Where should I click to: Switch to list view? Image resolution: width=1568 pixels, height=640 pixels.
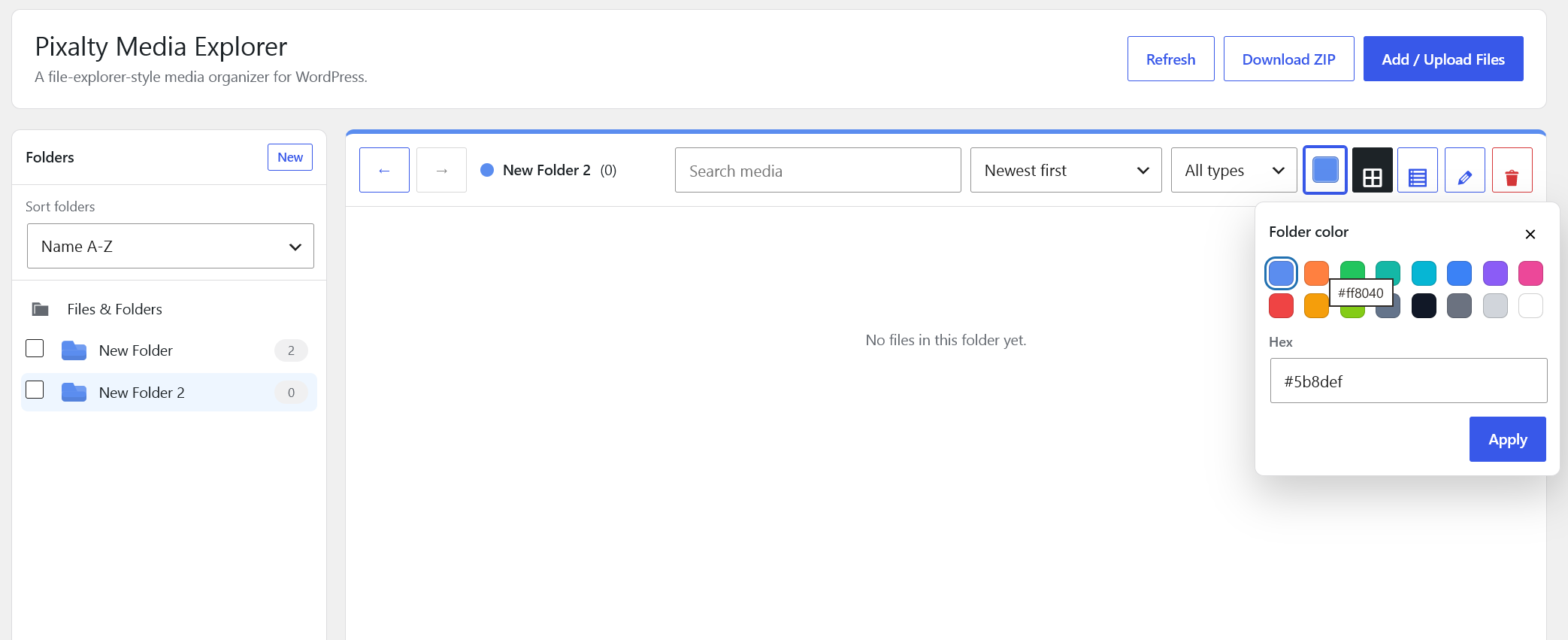1417,170
